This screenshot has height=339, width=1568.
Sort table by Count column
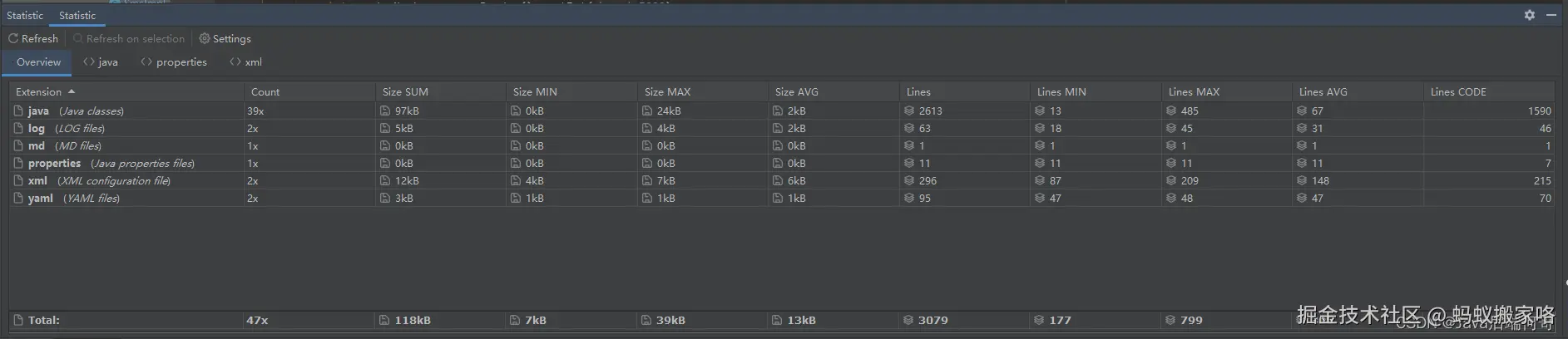click(265, 92)
